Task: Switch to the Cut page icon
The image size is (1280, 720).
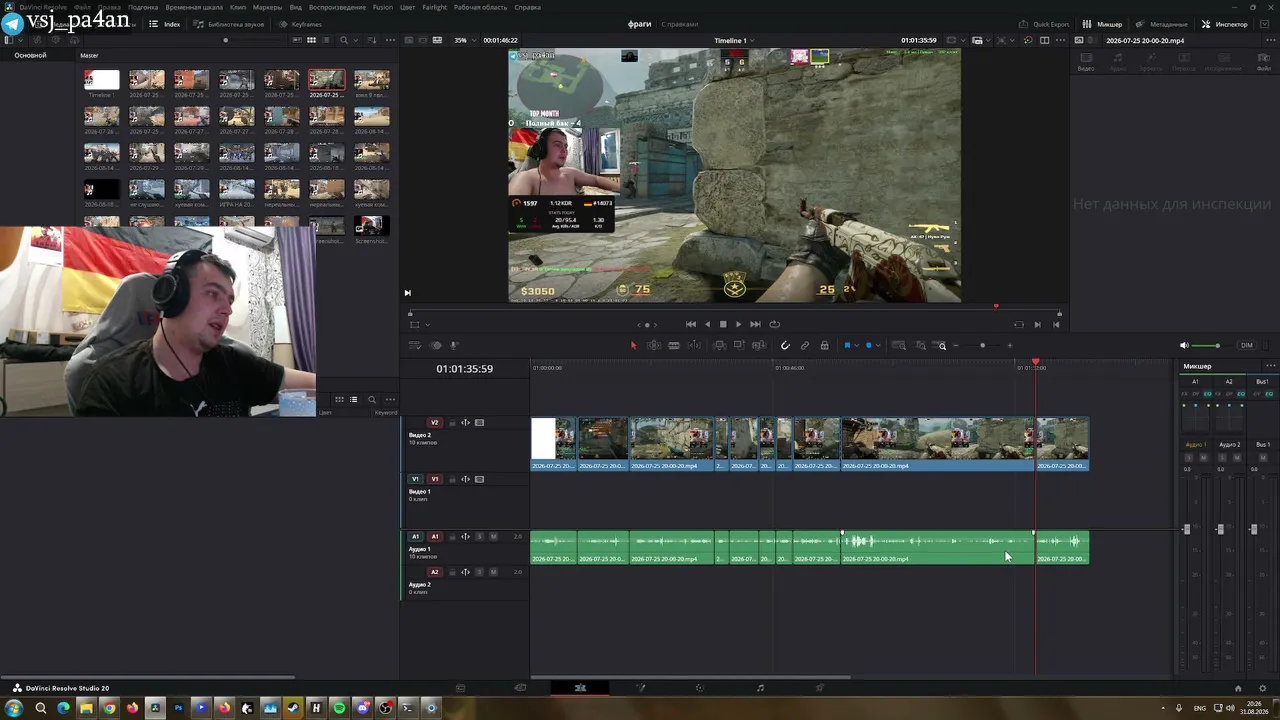Action: pos(520,688)
